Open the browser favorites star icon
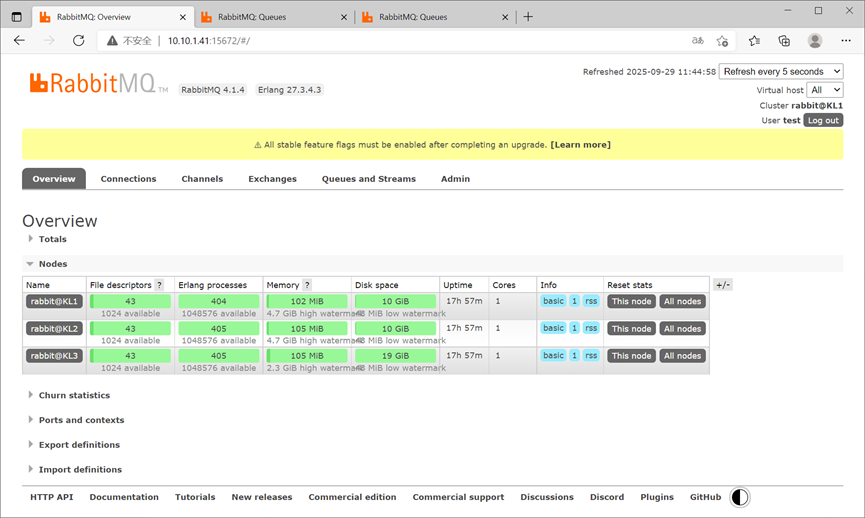The height and width of the screenshot is (518, 865). [x=754, y=40]
